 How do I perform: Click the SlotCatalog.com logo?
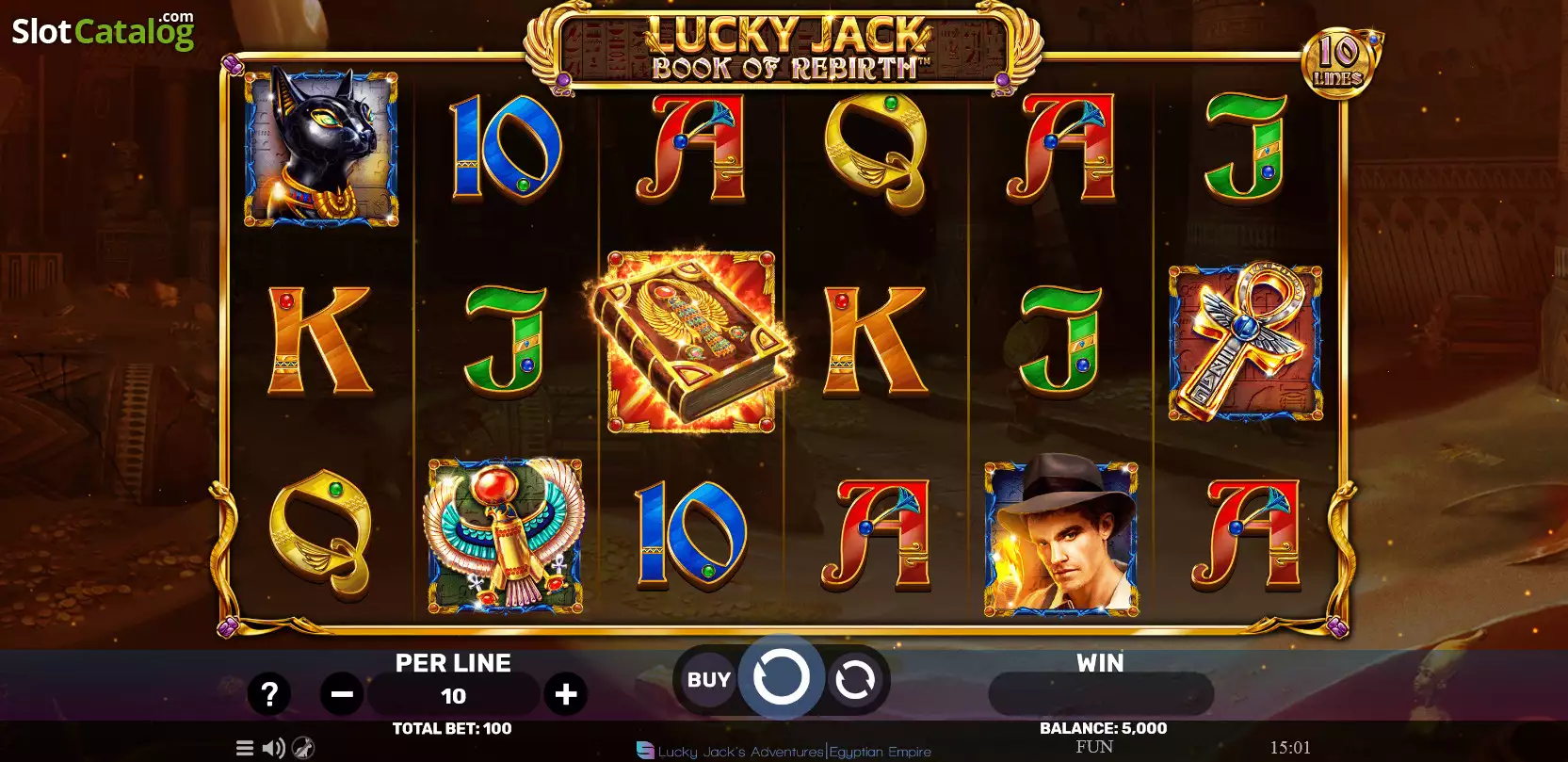click(x=103, y=30)
